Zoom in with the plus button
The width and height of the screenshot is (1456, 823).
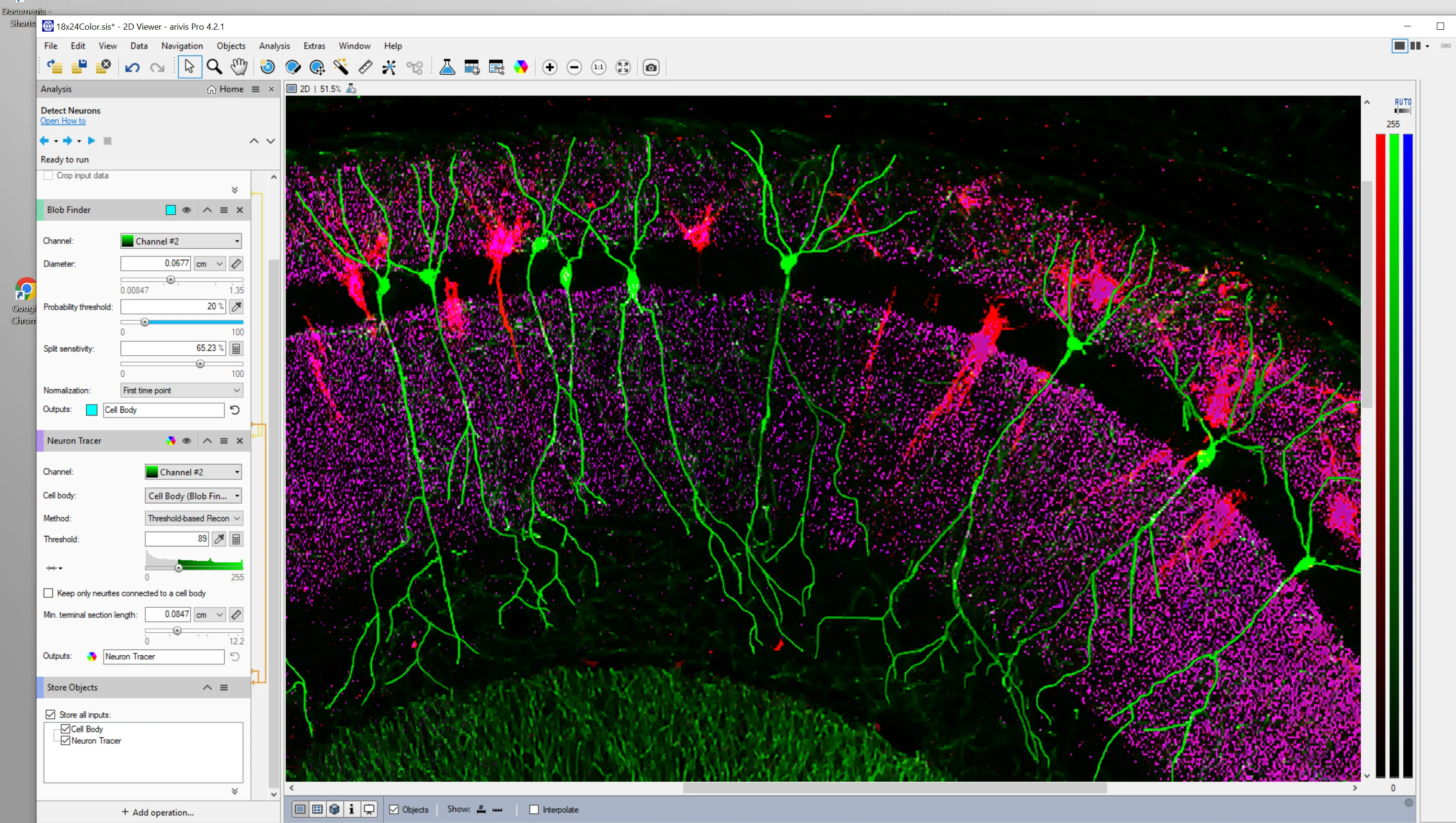(550, 67)
